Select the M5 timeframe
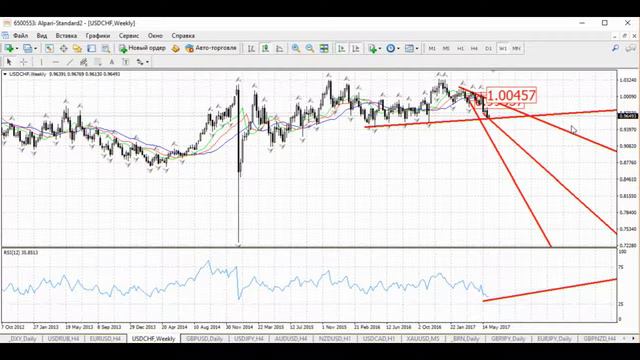This screenshot has height=360, width=640. [x=446, y=49]
